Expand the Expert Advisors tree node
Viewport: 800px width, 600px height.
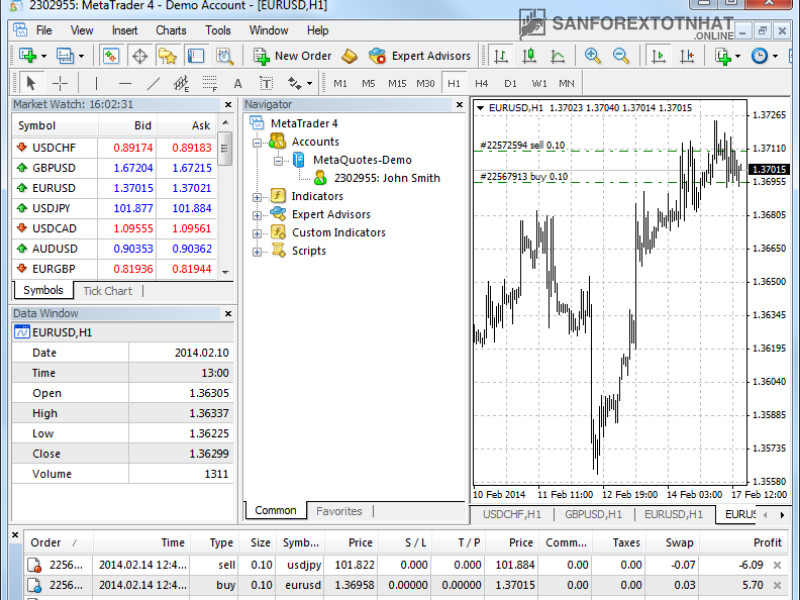257,215
